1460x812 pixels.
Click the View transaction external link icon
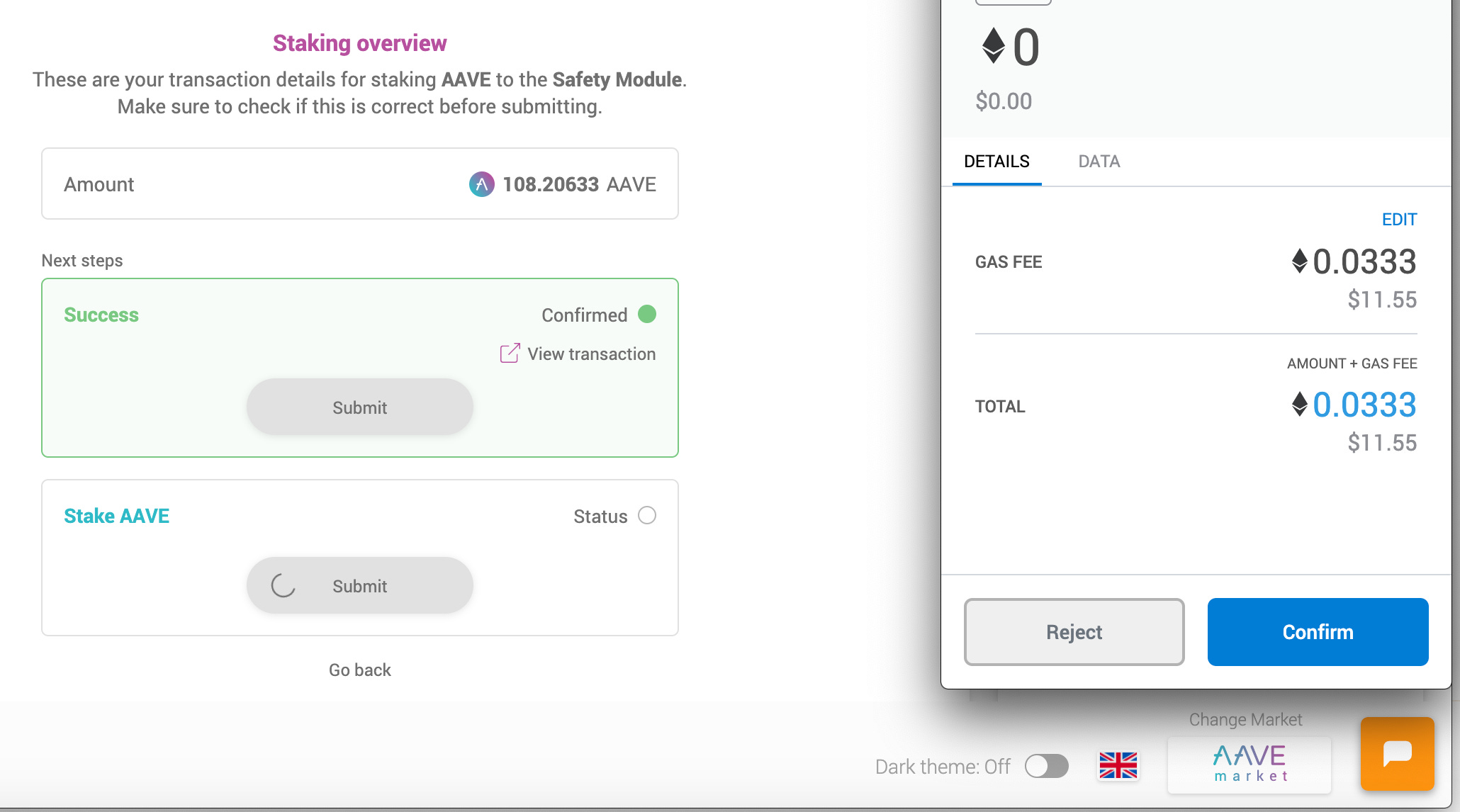[510, 353]
